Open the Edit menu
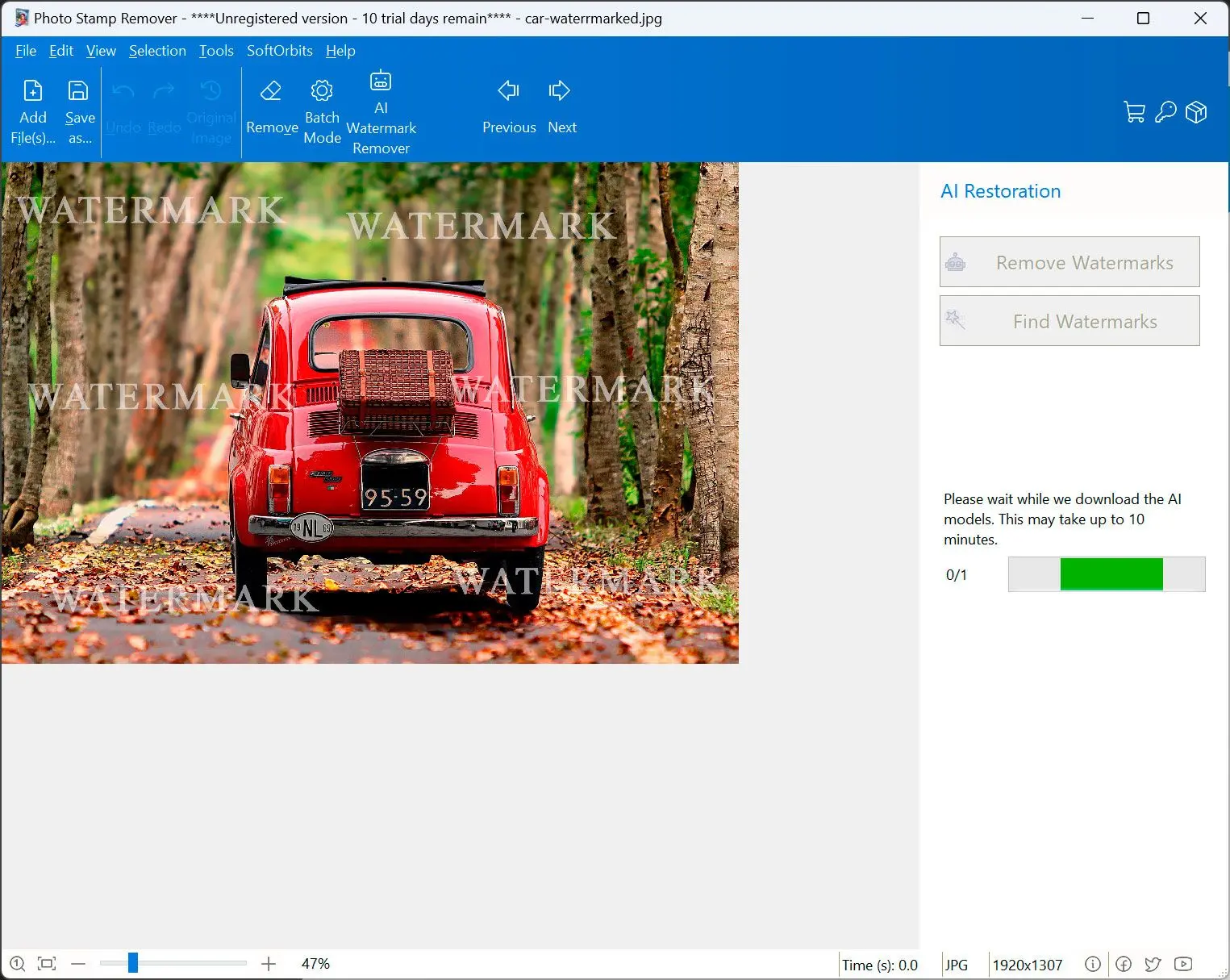This screenshot has width=1230, height=980. click(x=61, y=51)
